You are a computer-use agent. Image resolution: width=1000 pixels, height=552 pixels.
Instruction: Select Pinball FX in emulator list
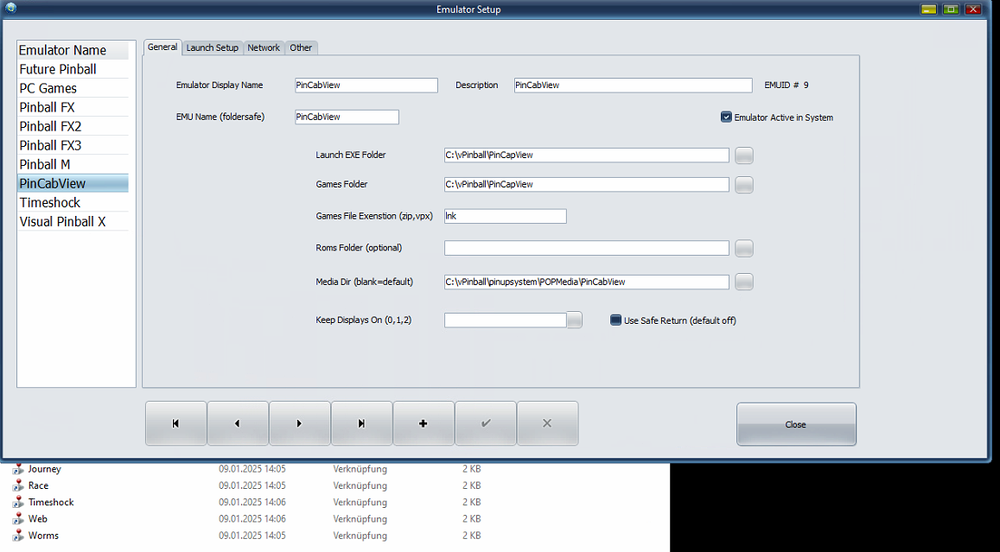(73, 108)
